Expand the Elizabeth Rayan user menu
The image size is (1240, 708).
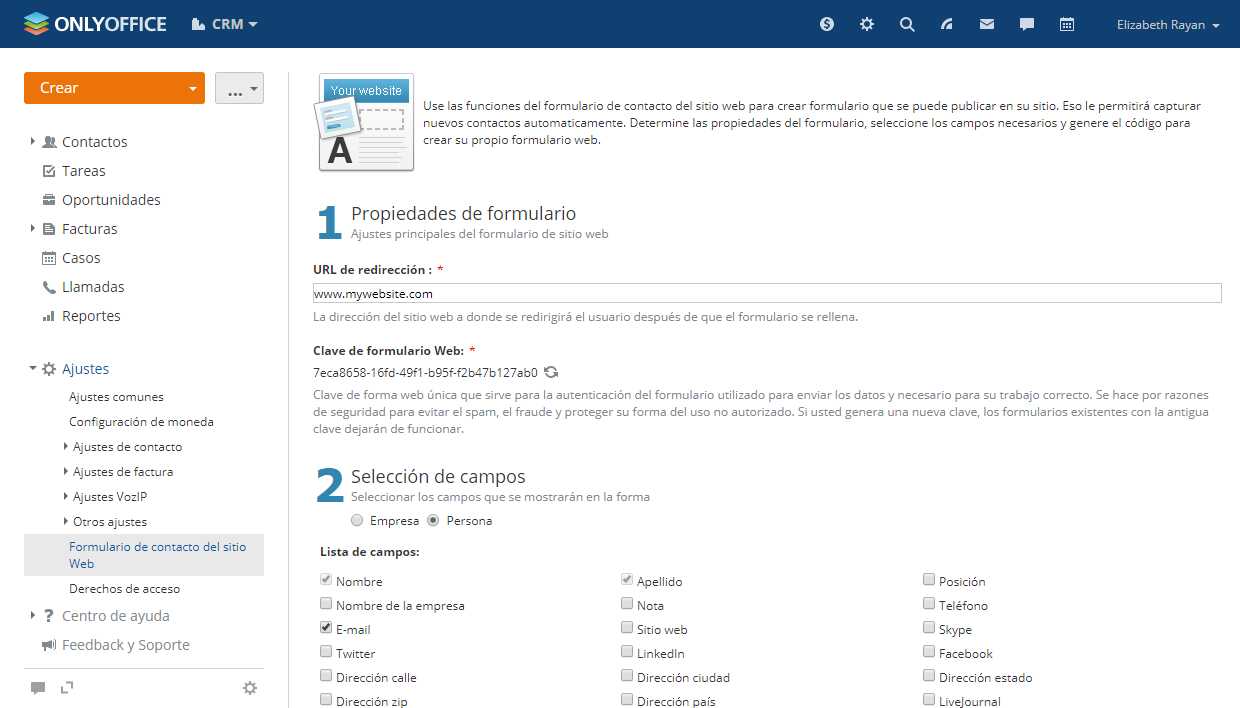coord(1167,25)
